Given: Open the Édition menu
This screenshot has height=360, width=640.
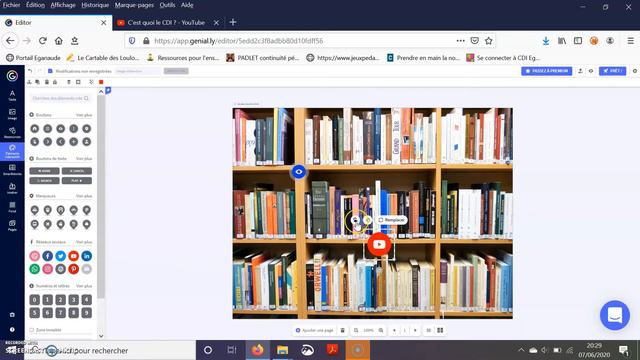Looking at the screenshot, I should pyautogui.click(x=36, y=5).
